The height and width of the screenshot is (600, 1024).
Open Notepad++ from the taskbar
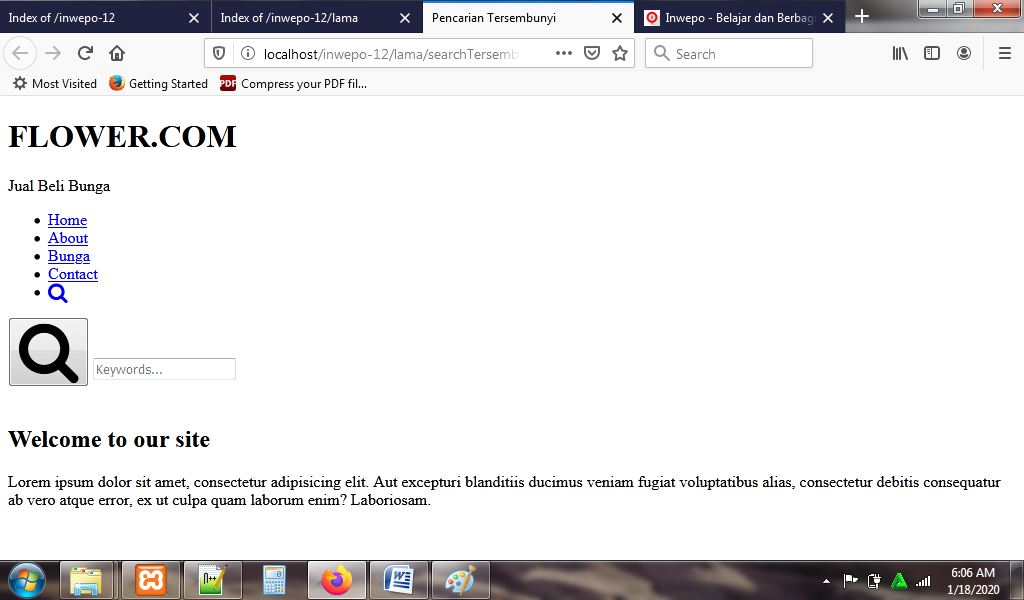click(213, 580)
